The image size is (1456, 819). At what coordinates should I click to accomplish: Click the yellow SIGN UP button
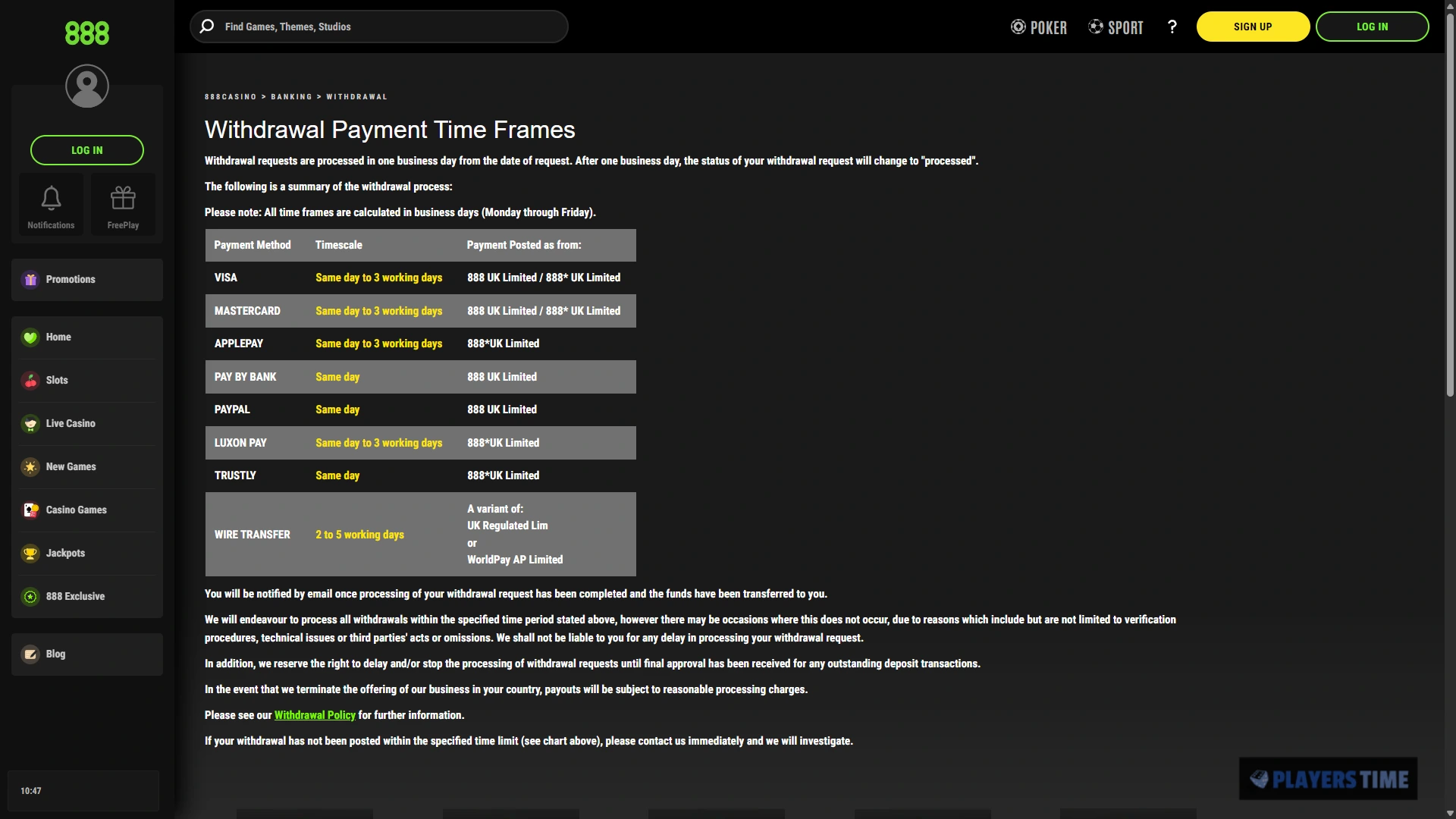click(x=1253, y=27)
